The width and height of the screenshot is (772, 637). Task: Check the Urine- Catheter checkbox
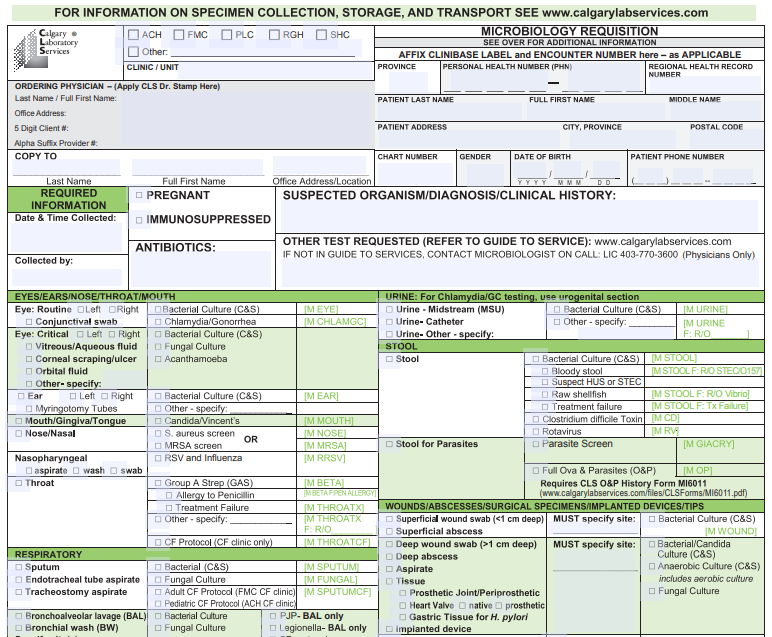tap(389, 322)
